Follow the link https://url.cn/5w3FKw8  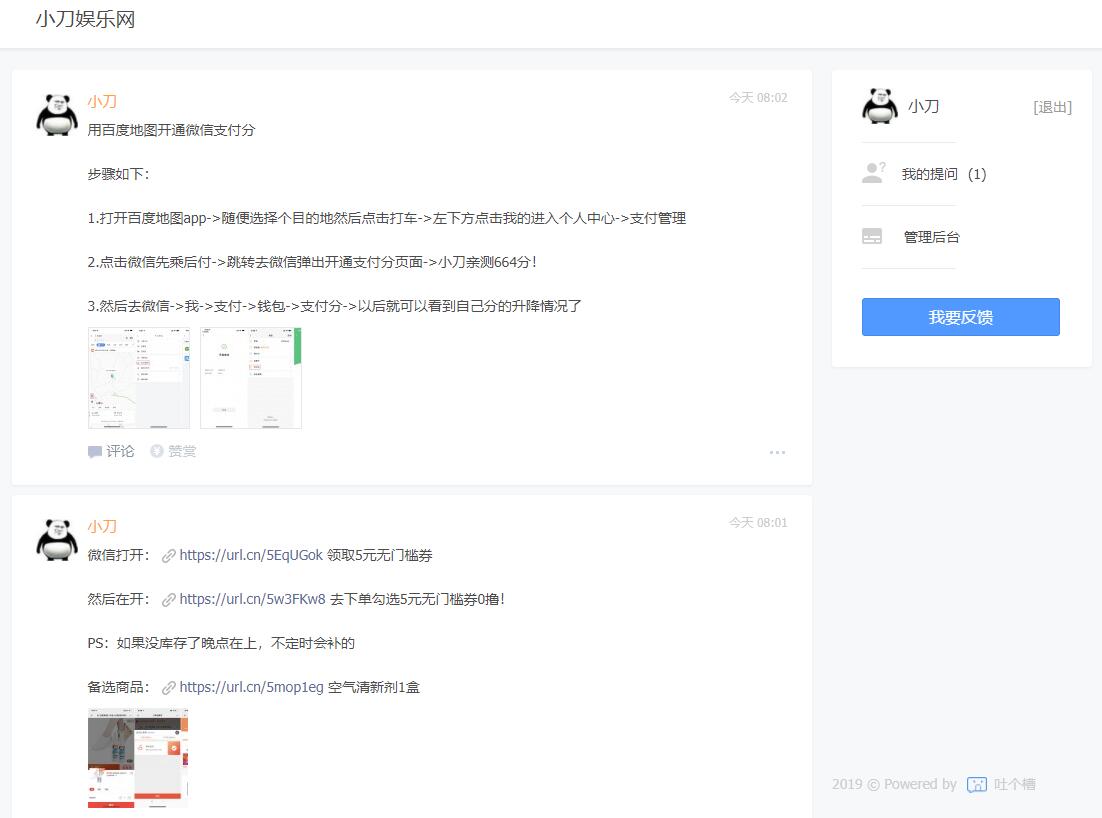tap(252, 599)
